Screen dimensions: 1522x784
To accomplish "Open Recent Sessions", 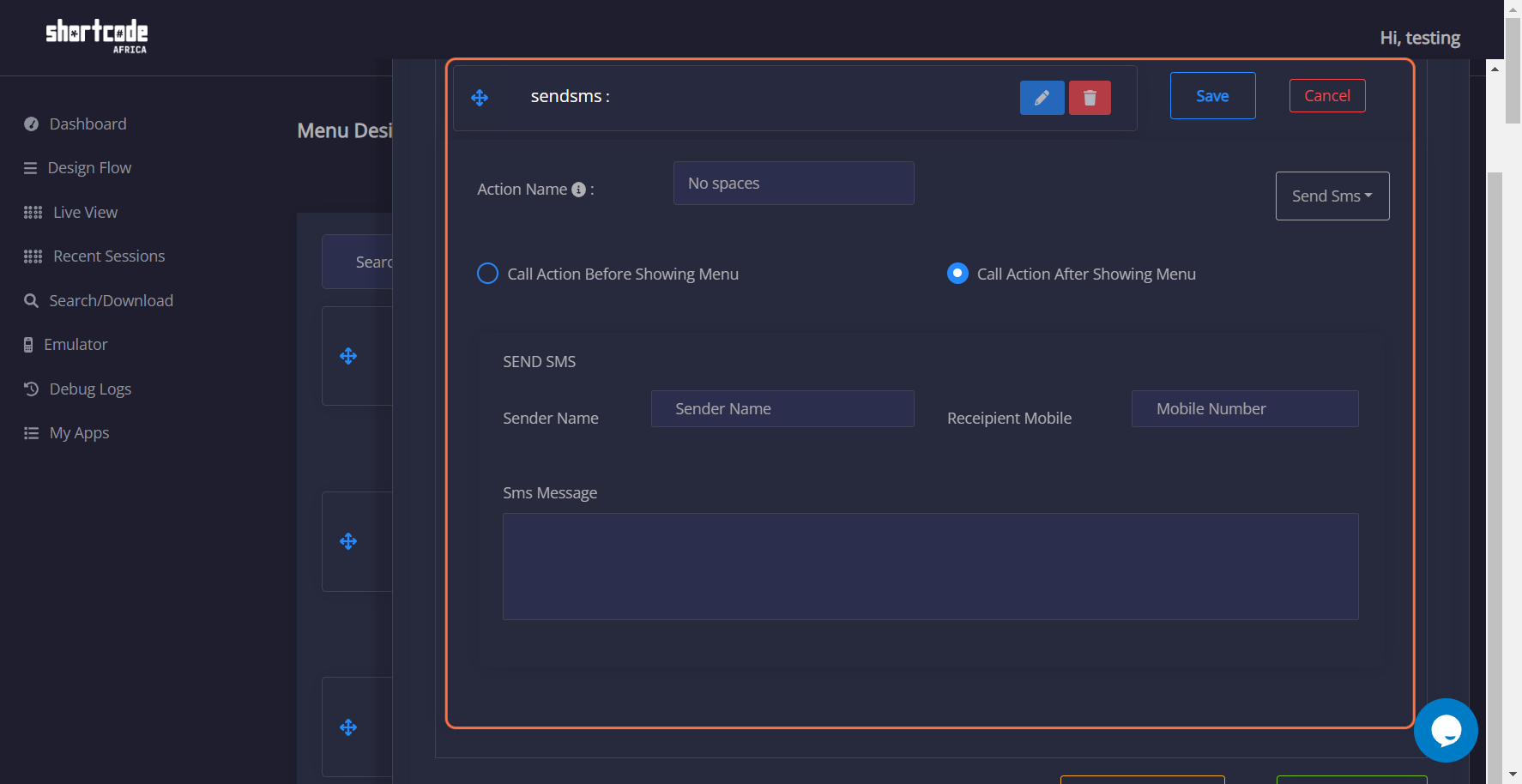I will click(x=109, y=256).
